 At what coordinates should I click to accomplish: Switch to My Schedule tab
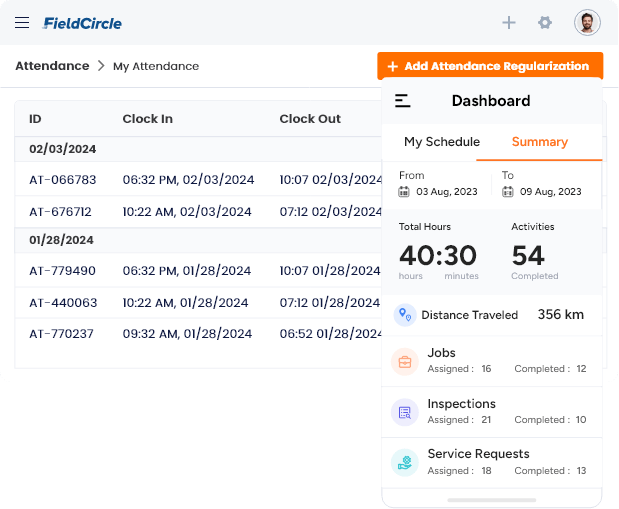click(442, 142)
